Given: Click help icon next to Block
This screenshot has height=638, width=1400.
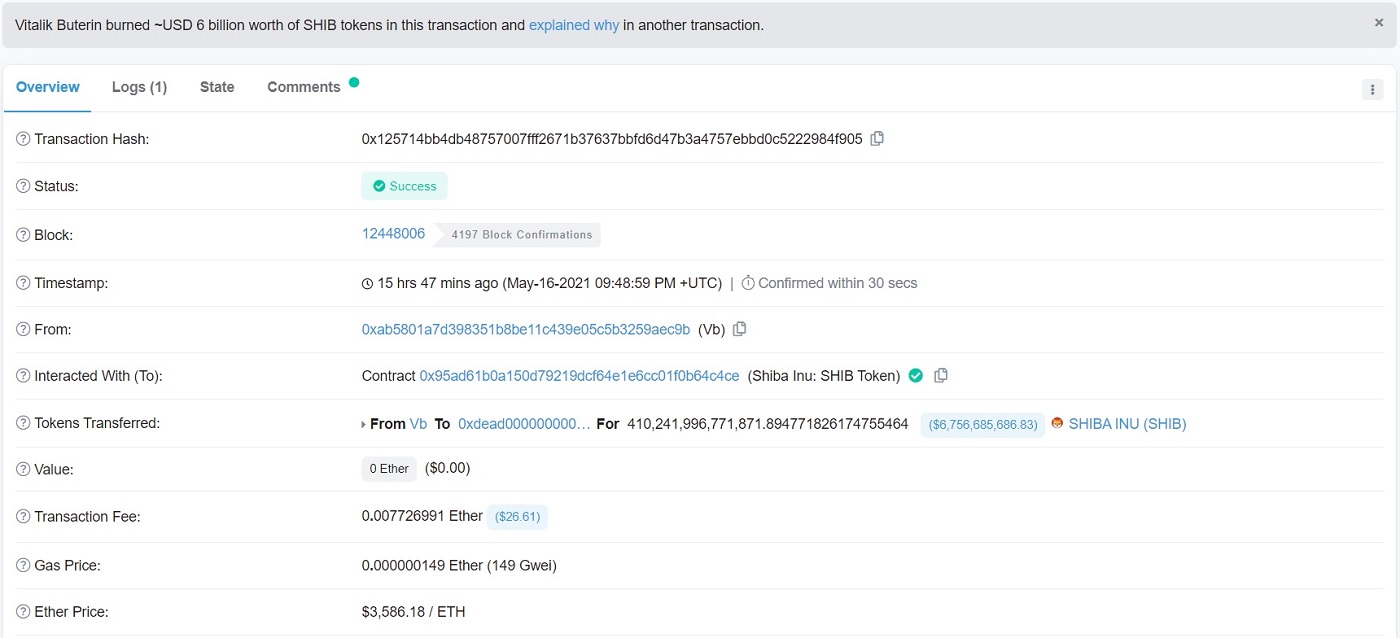Looking at the screenshot, I should 23,235.
